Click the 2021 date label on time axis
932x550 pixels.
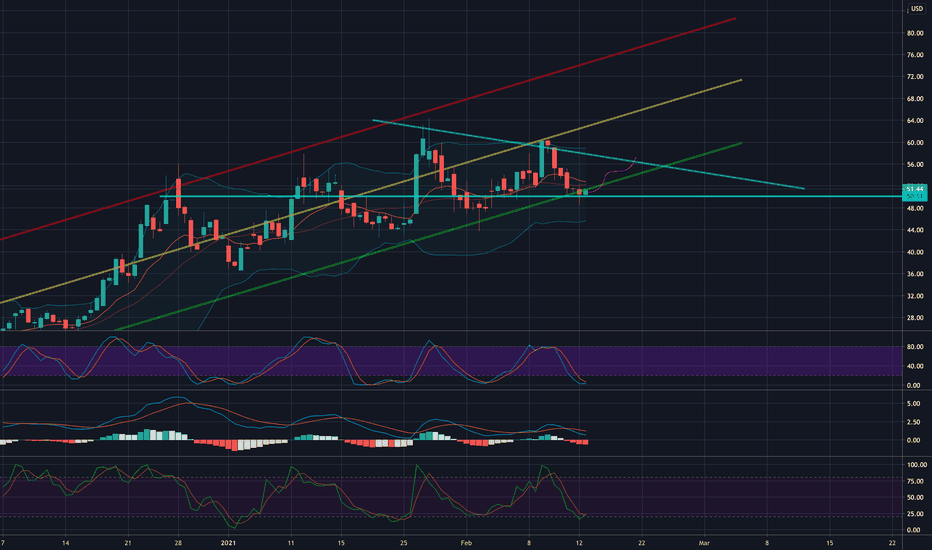click(228, 543)
